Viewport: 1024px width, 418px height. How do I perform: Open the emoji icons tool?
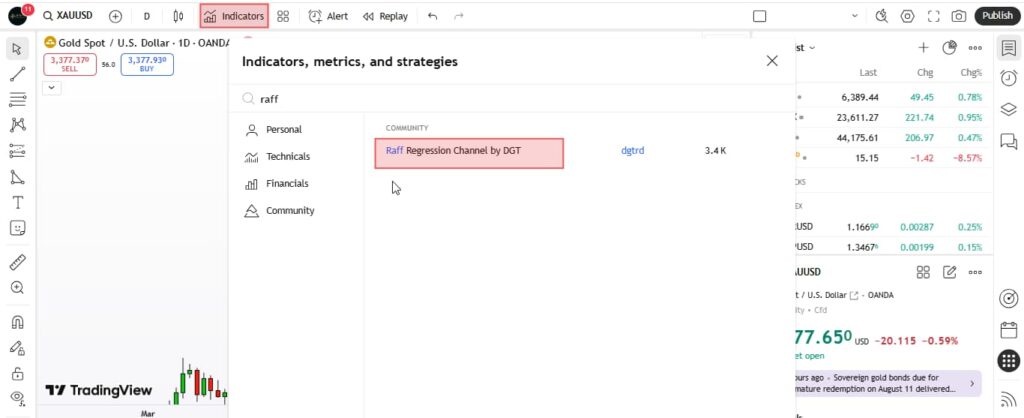(x=18, y=228)
